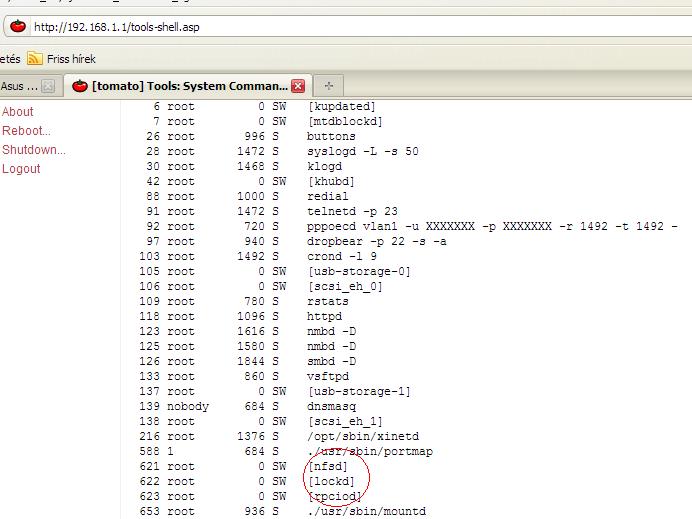The width and height of the screenshot is (692, 519).
Task: Click the [usb-storage-0] process text
Action: 359,271
